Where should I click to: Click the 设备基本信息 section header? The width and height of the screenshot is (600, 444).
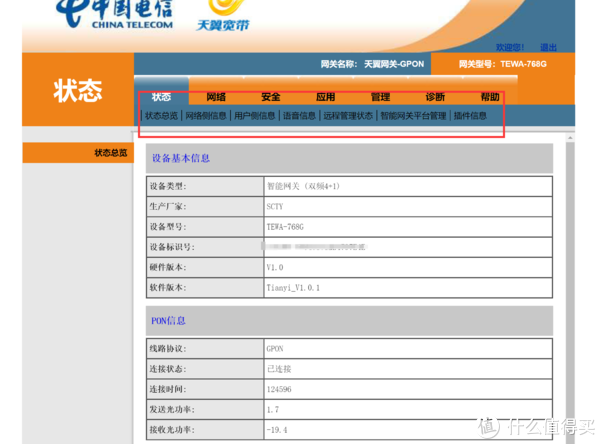tap(181, 158)
